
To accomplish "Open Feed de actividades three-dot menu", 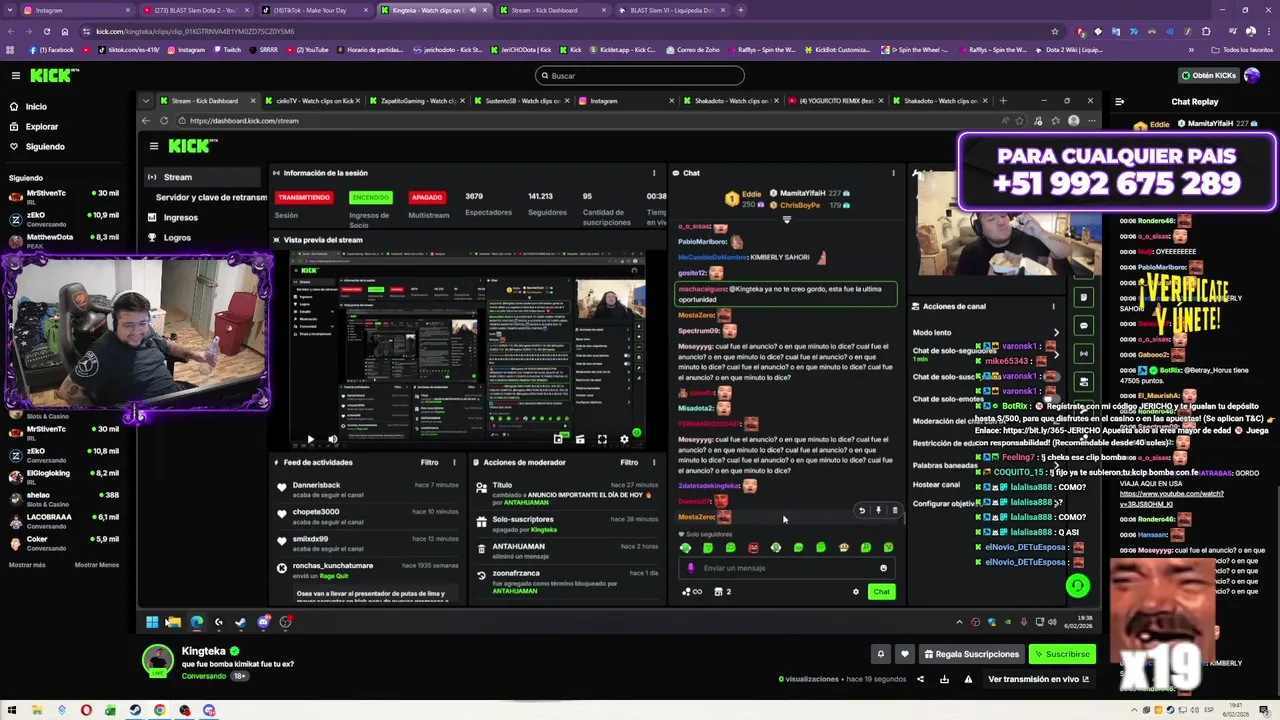I will [454, 463].
